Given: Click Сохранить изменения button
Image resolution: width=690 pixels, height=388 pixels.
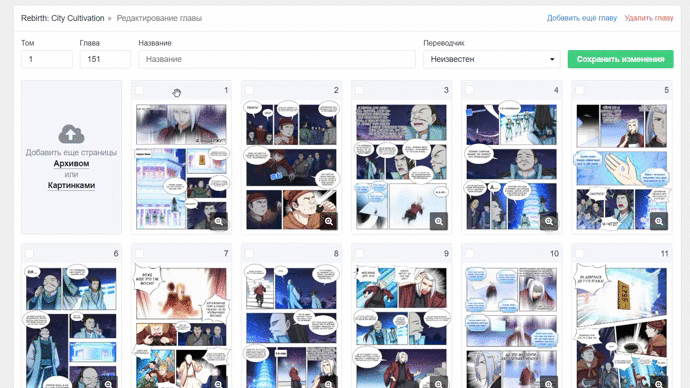Looking at the screenshot, I should pyautogui.click(x=620, y=59).
